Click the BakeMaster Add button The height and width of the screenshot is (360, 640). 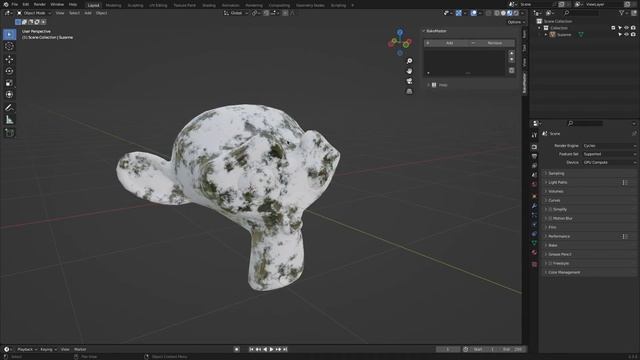point(447,43)
